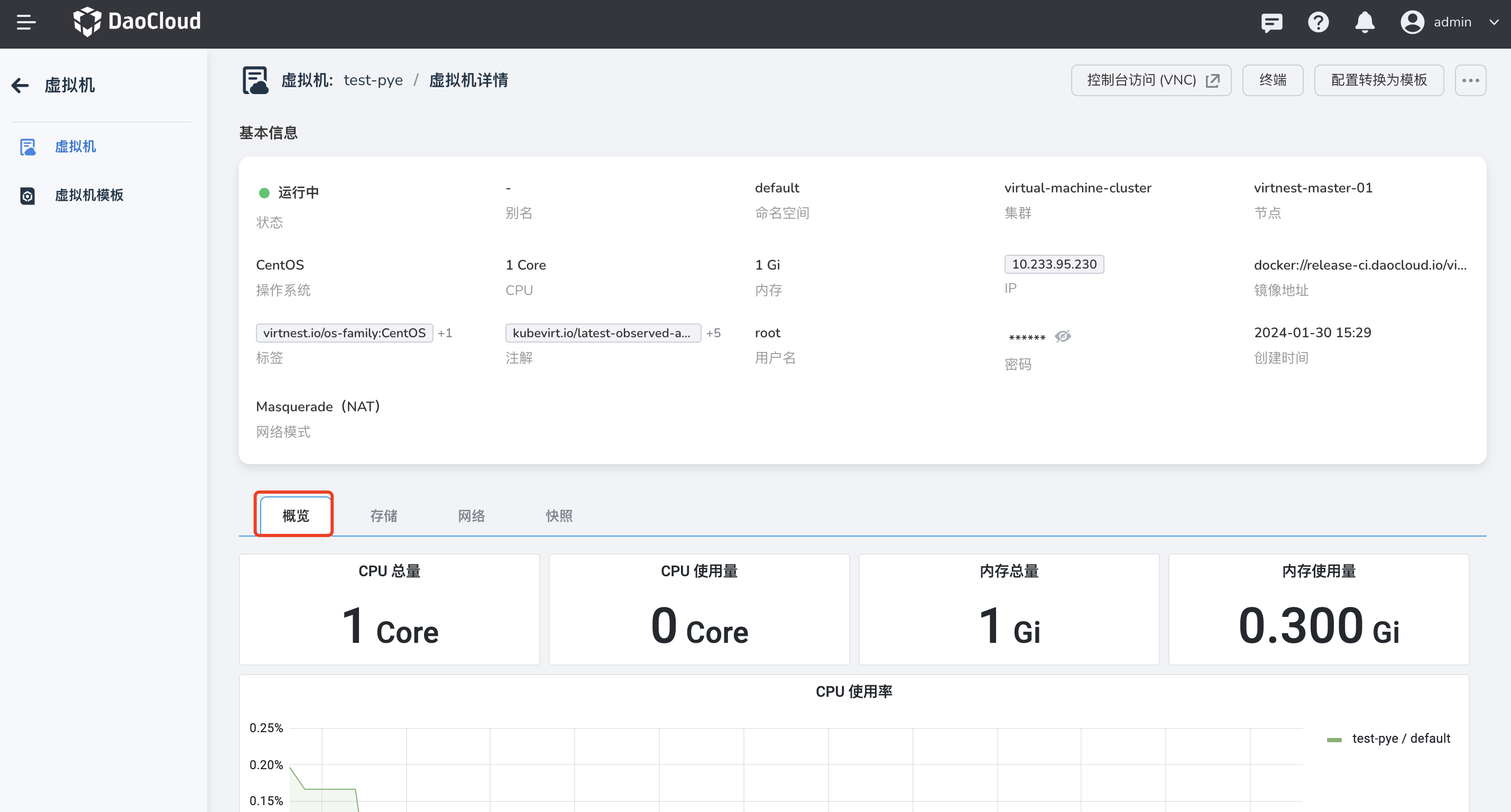The height and width of the screenshot is (812, 1511).
Task: Open the 终端 terminal button
Action: click(1272, 80)
